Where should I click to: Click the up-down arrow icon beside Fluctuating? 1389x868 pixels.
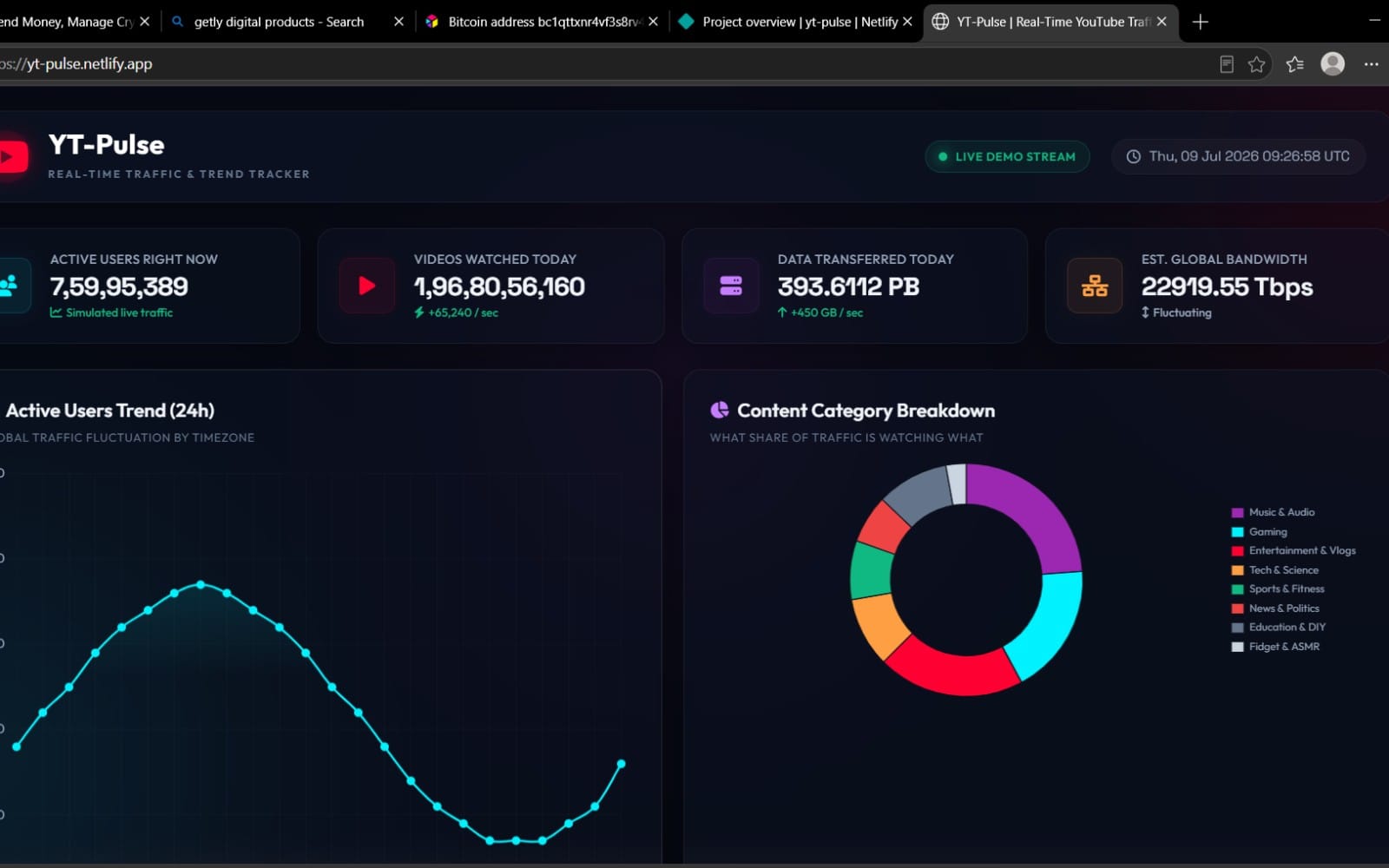[1145, 312]
